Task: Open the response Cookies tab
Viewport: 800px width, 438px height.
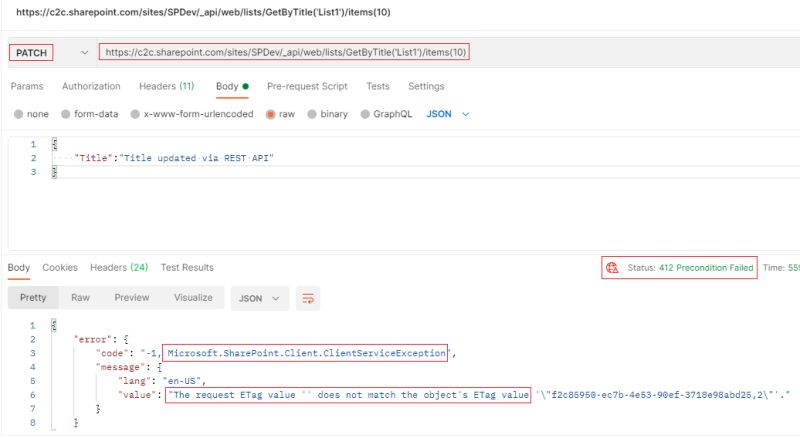Action: [x=60, y=267]
